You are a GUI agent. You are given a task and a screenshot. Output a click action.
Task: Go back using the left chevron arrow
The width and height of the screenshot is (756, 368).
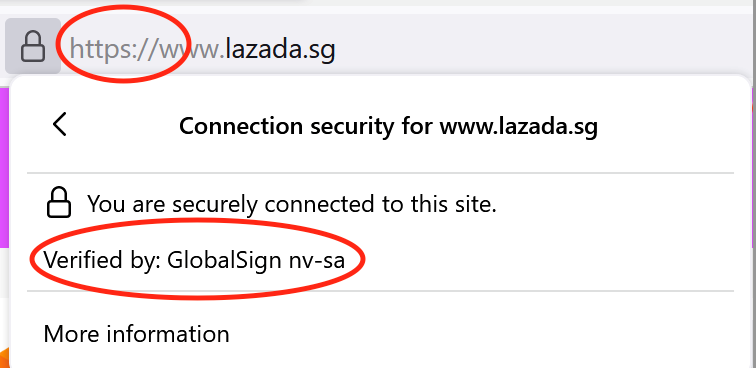tap(60, 124)
